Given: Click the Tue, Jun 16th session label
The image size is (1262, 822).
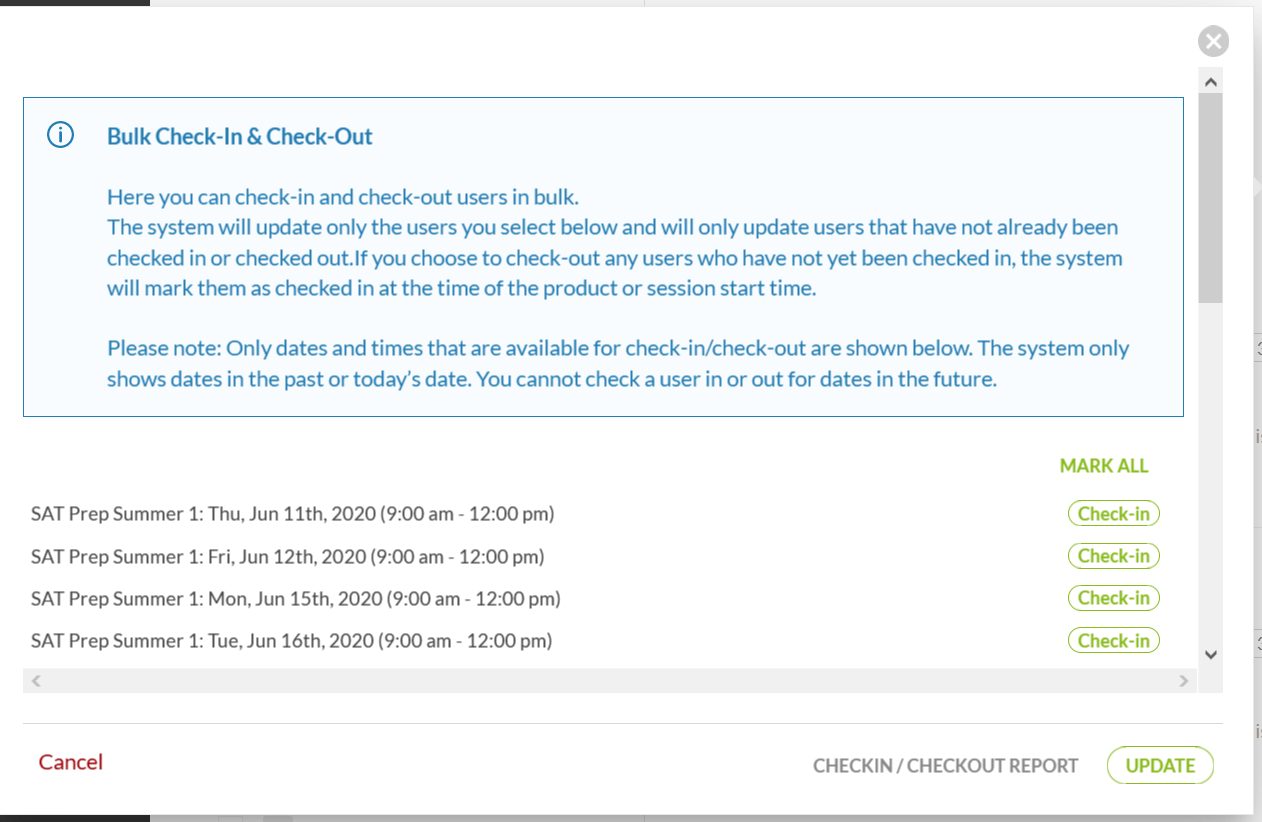Looking at the screenshot, I should point(290,640).
